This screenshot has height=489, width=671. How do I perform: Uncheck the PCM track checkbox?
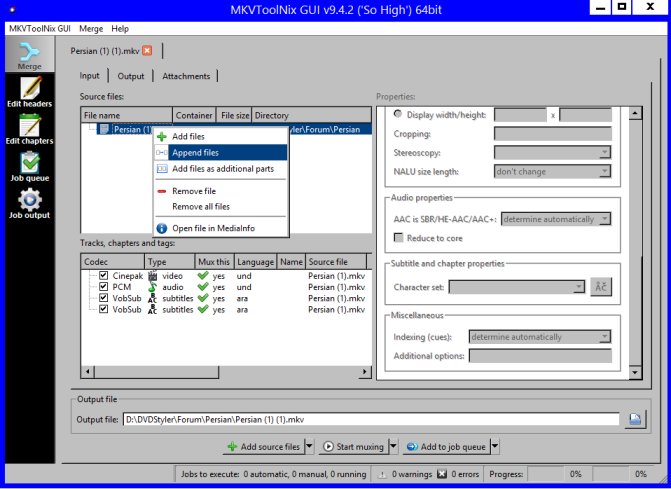coord(103,287)
